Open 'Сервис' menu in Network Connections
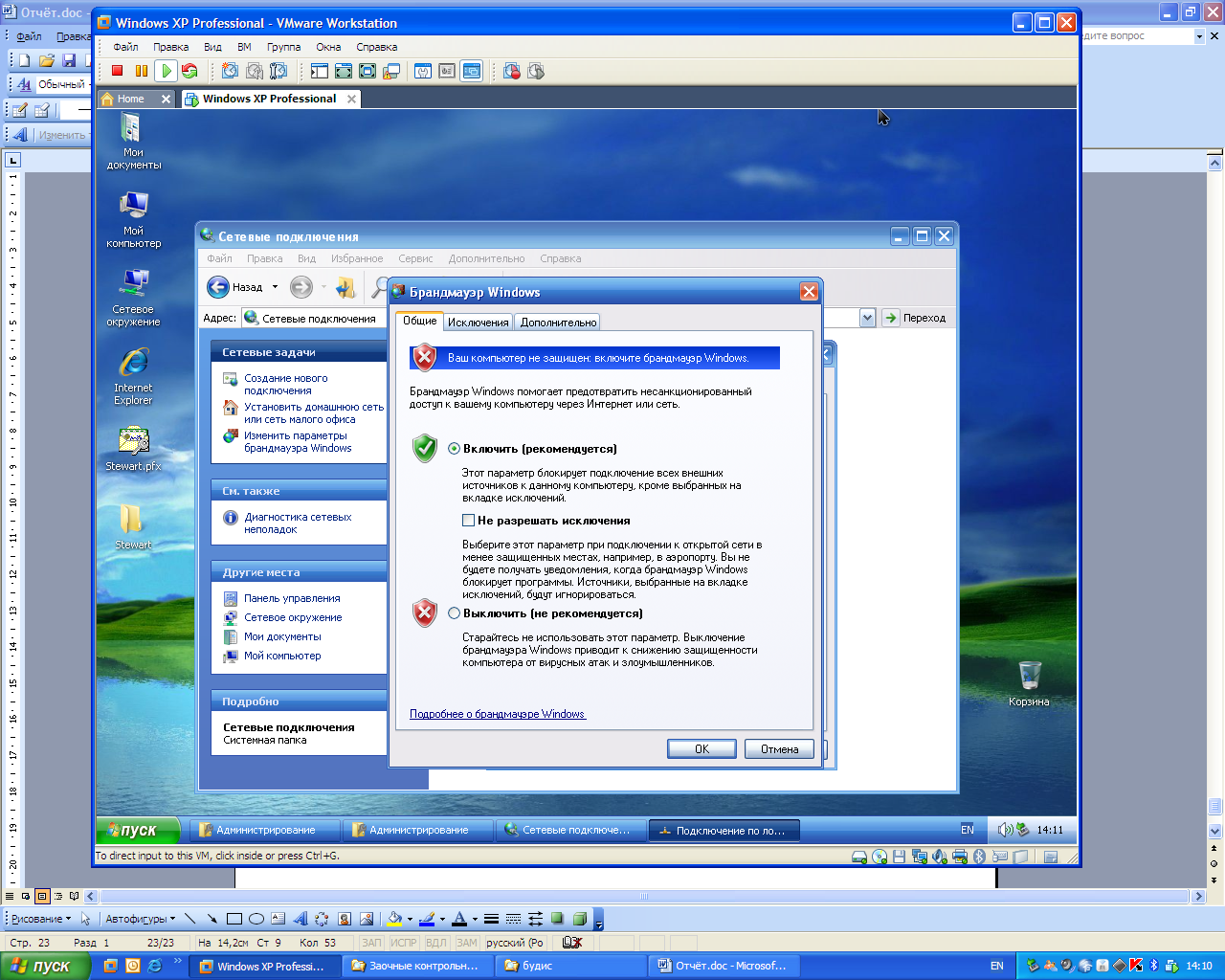This screenshot has width=1225, height=980. pyautogui.click(x=415, y=258)
